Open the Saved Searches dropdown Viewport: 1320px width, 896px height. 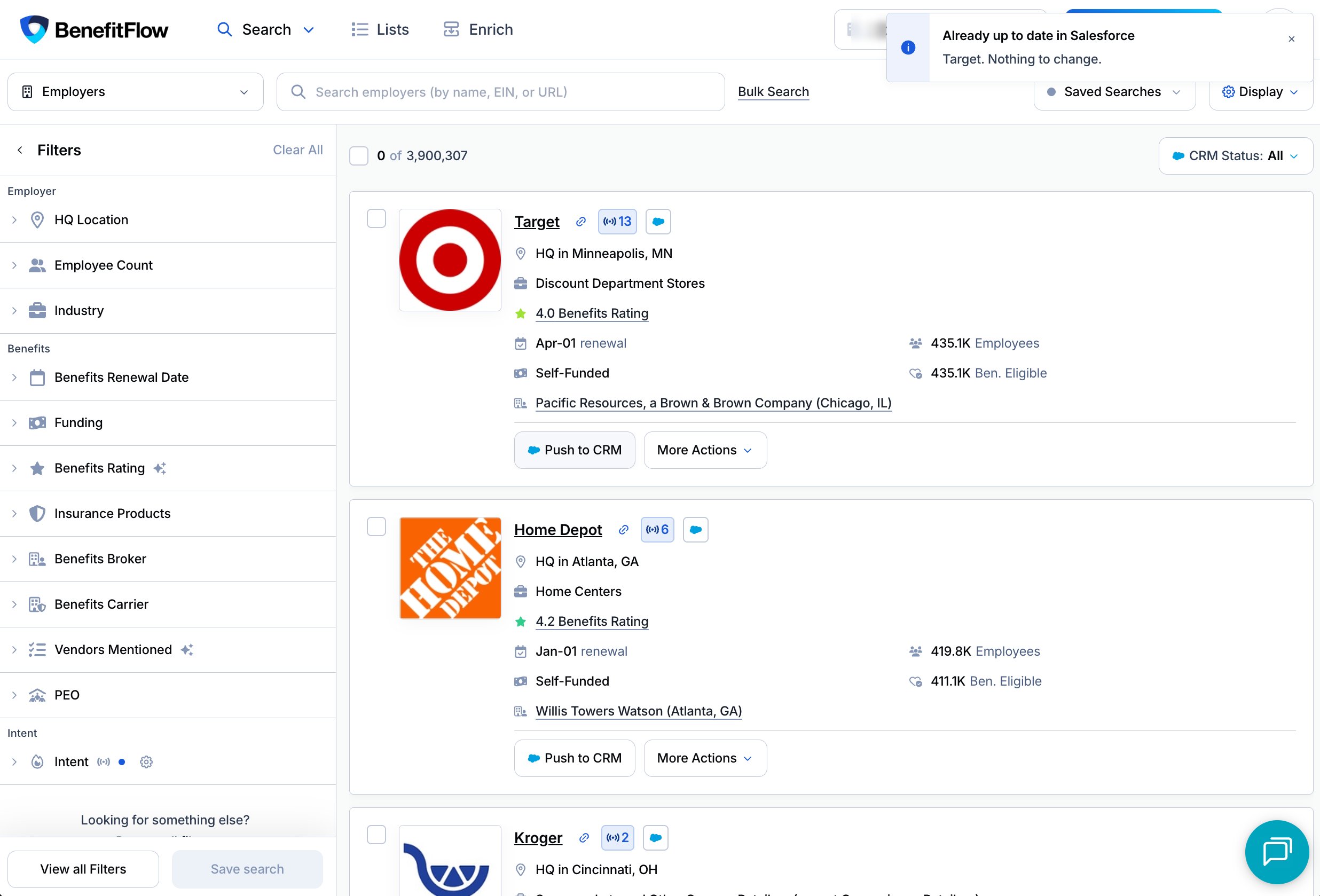[1114, 92]
